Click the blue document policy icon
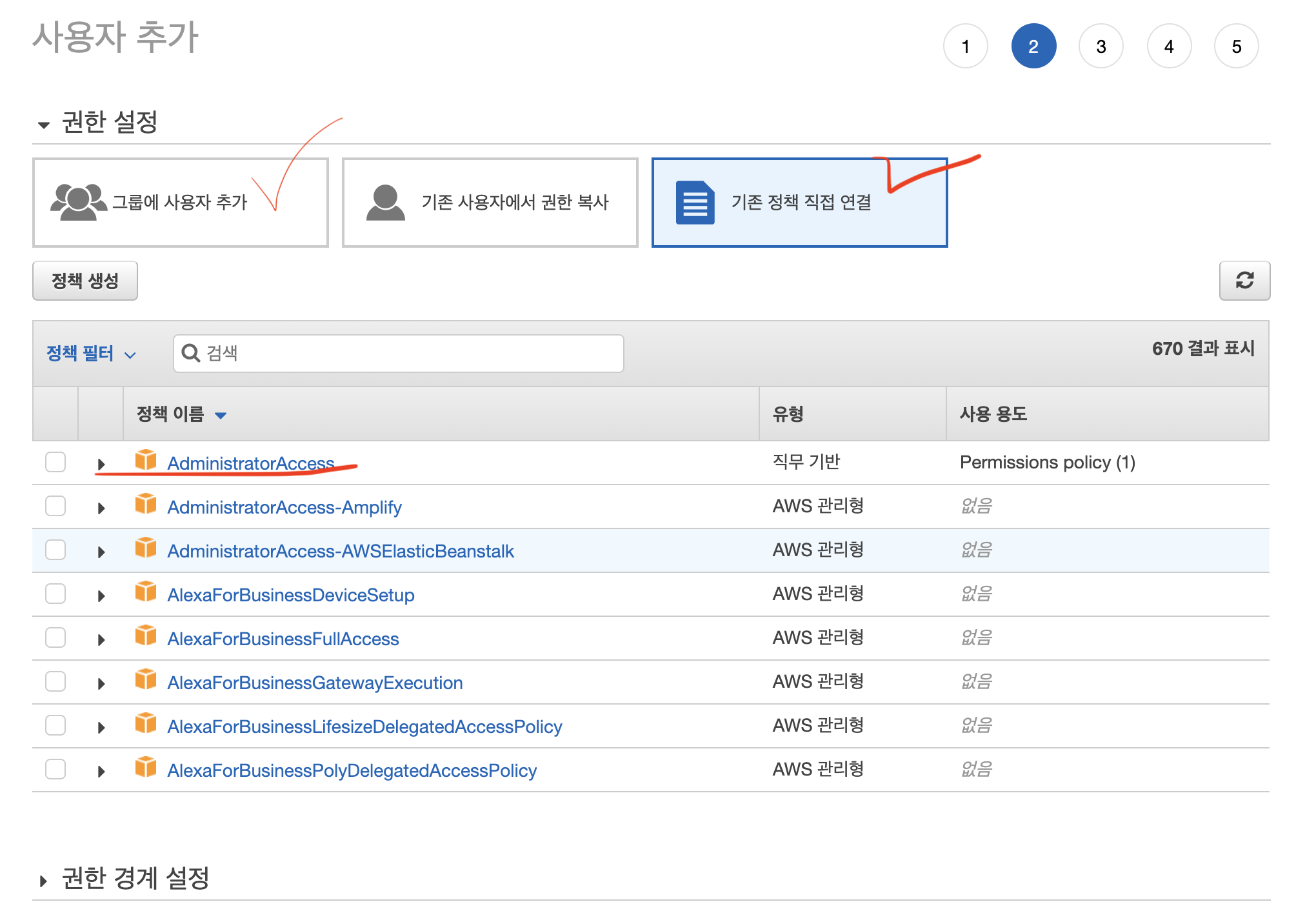The width and height of the screenshot is (1316, 902). [x=694, y=202]
